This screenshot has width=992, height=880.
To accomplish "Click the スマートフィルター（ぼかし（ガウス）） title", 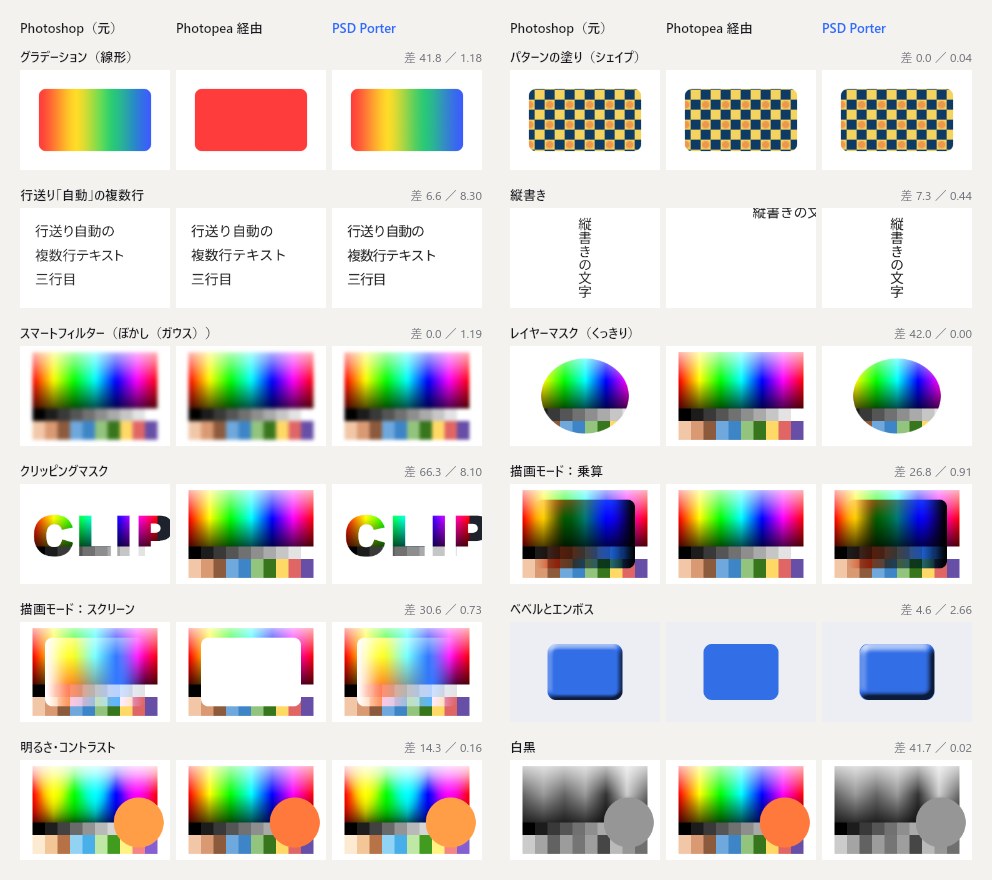I will click(x=115, y=333).
